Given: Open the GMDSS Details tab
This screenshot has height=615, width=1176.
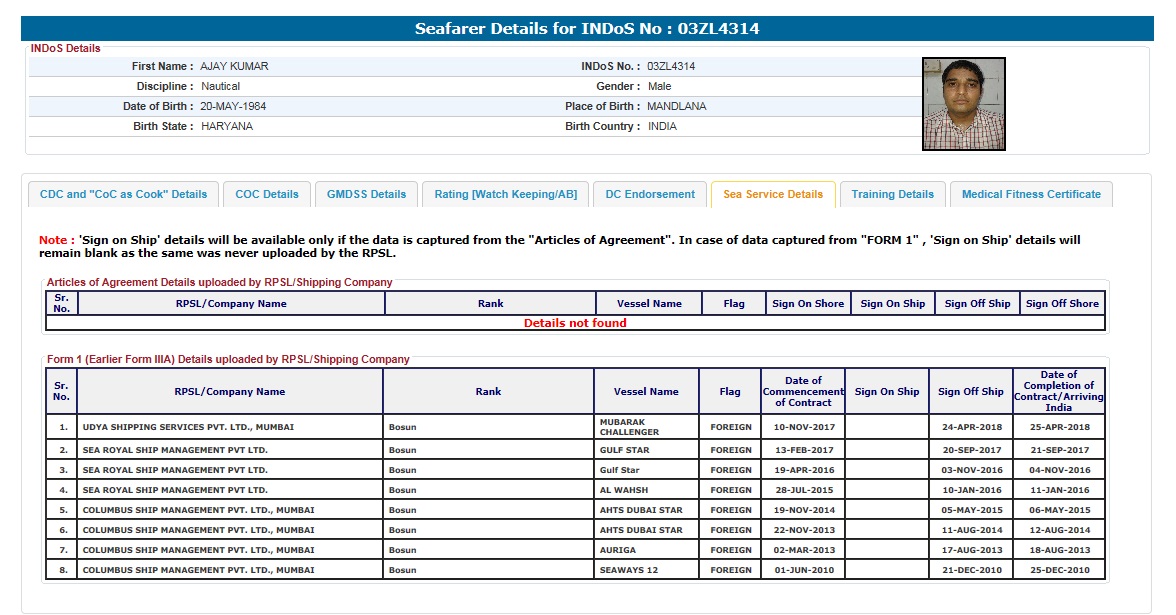Looking at the screenshot, I should (x=366, y=194).
